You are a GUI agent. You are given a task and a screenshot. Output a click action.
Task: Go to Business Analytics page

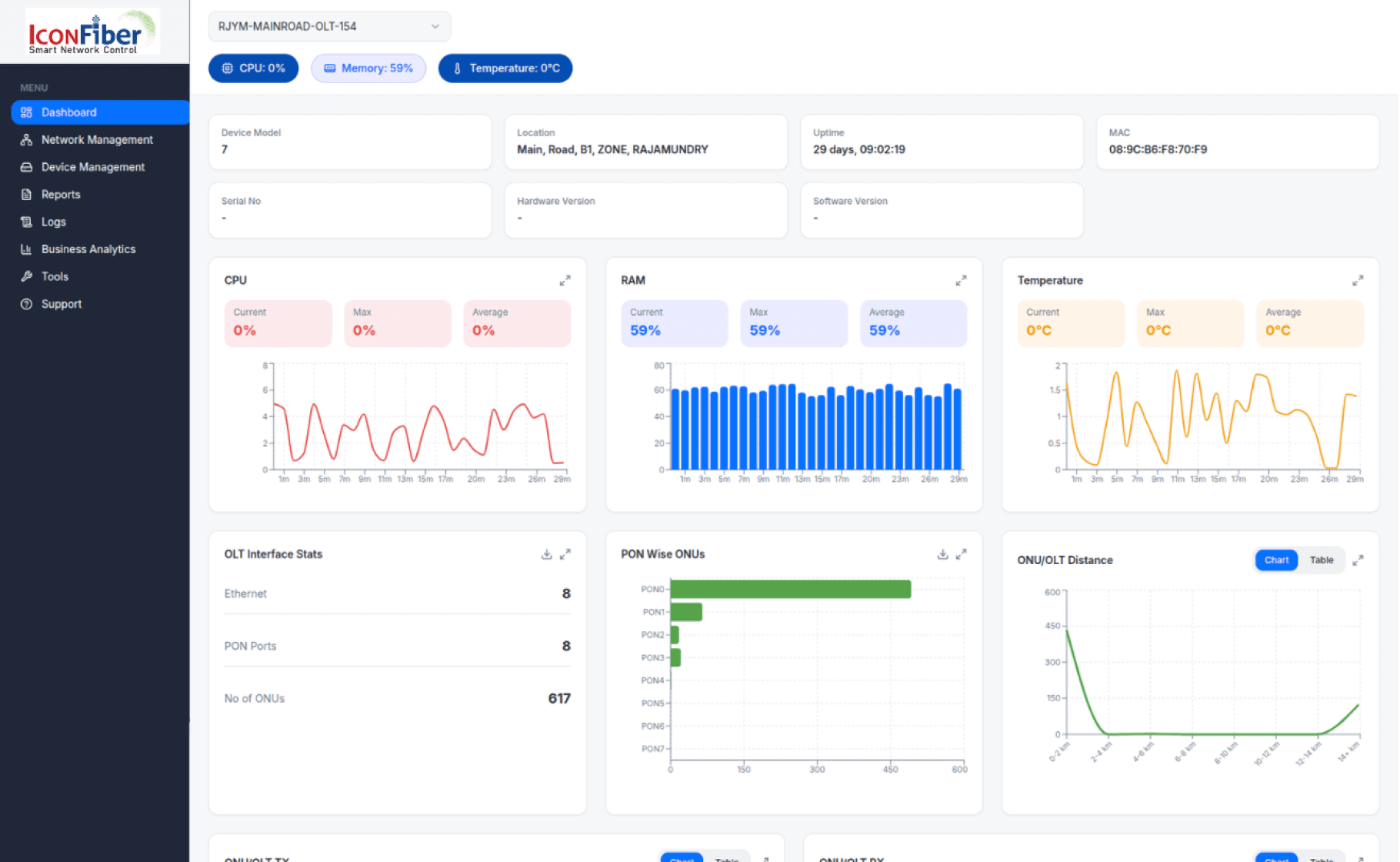(x=88, y=249)
